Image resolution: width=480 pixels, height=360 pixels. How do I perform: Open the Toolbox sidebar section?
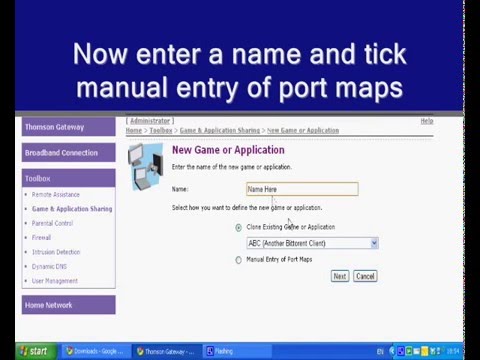pyautogui.click(x=69, y=178)
